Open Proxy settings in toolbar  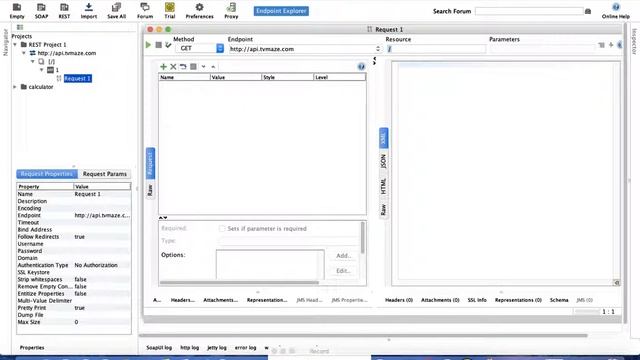click(231, 11)
